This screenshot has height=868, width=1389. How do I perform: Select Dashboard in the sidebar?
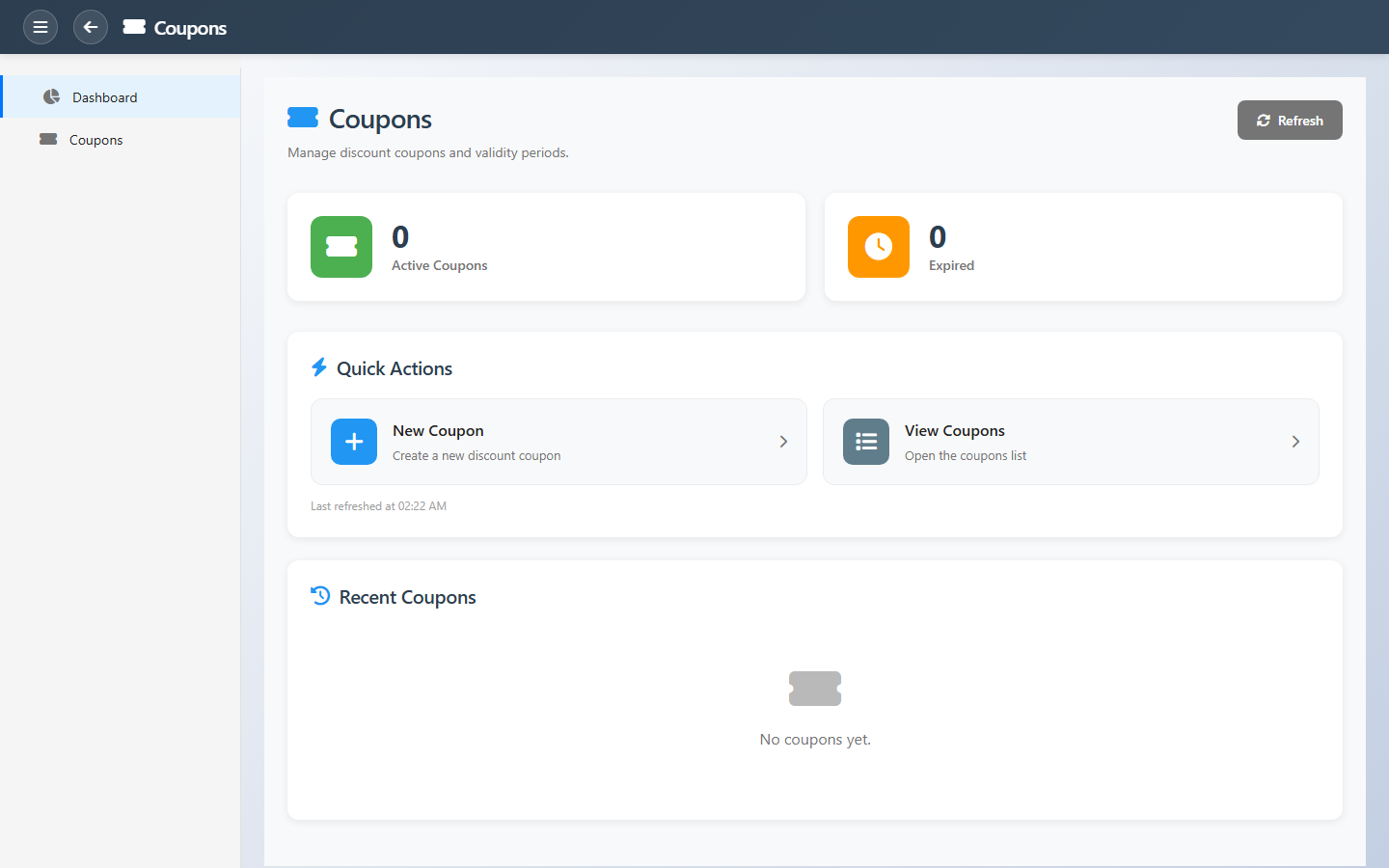pos(105,97)
